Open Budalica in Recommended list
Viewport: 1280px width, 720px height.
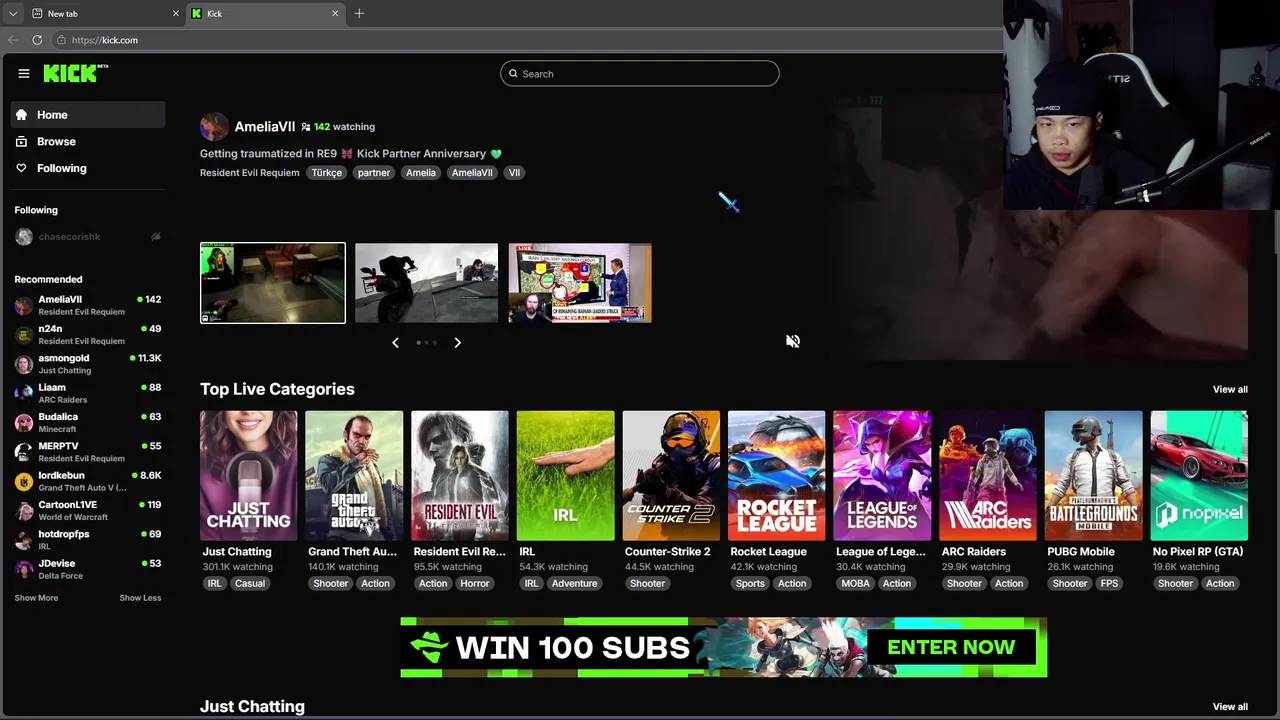click(x=88, y=422)
